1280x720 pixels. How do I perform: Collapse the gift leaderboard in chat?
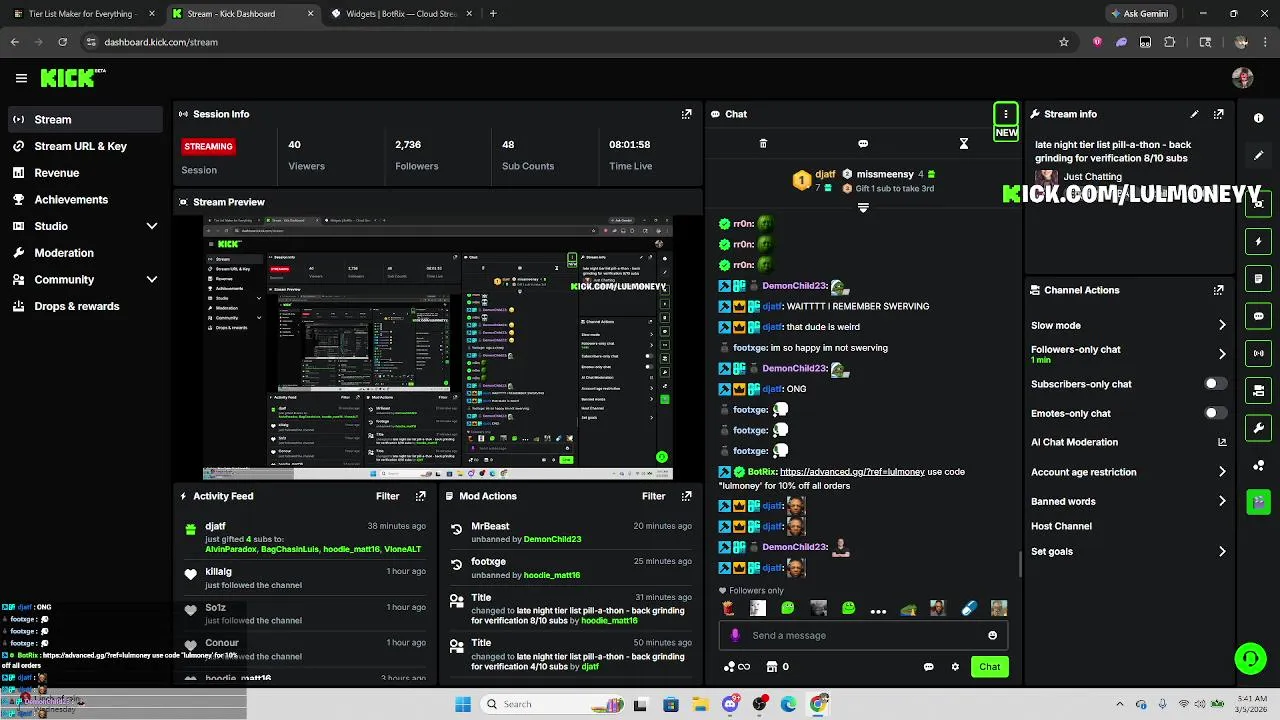tap(863, 207)
